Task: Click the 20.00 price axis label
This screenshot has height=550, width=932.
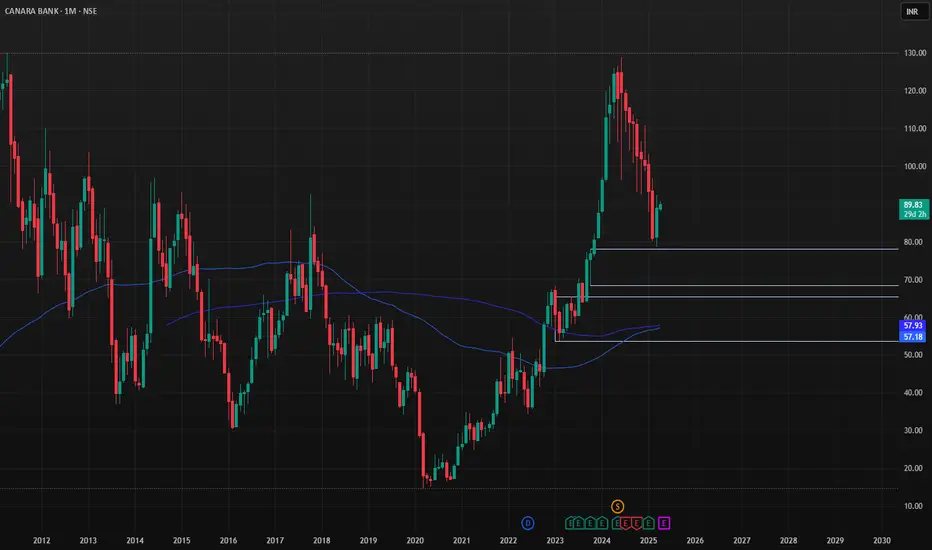Action: tap(915, 468)
